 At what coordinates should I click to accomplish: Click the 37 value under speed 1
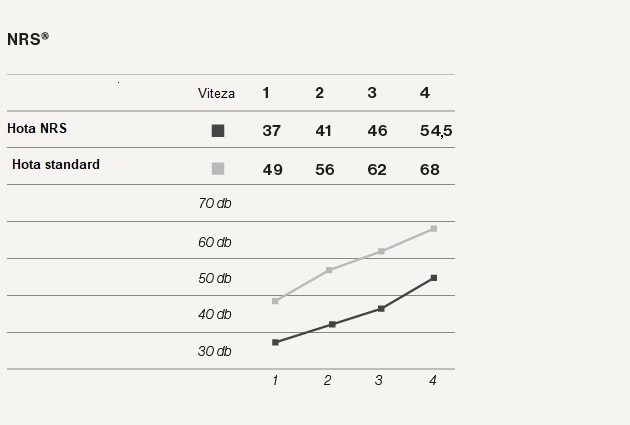(272, 131)
